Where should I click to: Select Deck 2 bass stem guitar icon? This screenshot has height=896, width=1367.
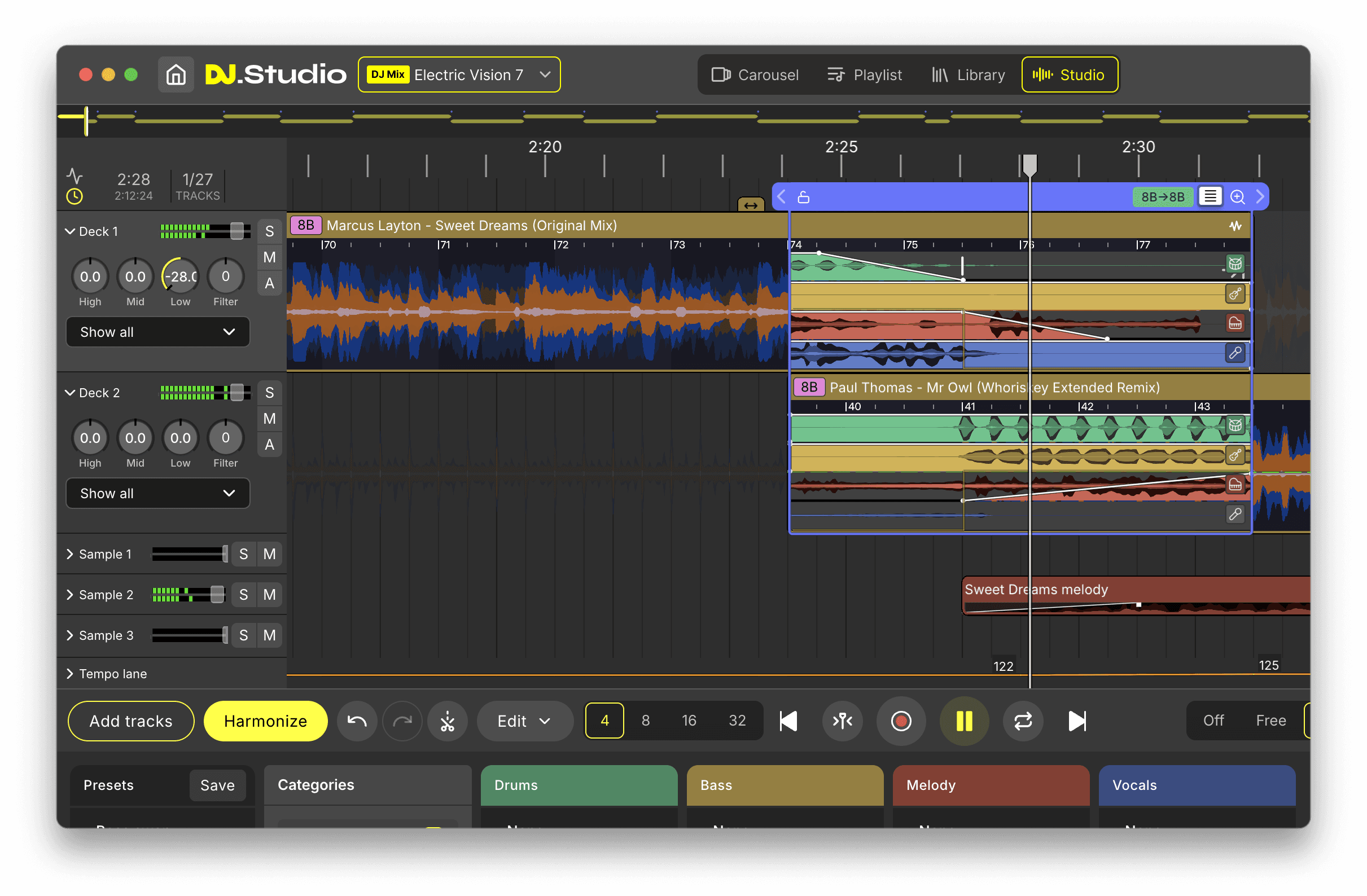coord(1235,455)
